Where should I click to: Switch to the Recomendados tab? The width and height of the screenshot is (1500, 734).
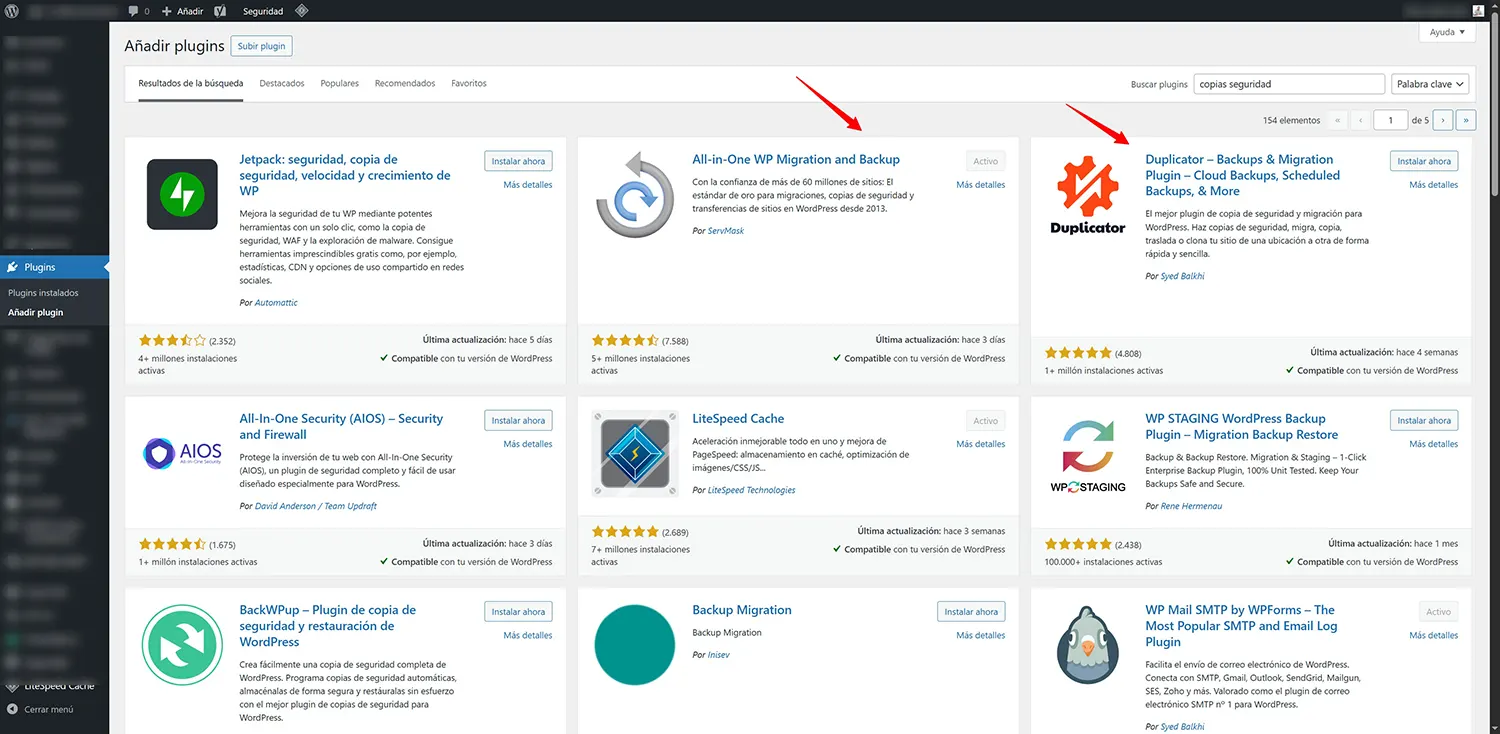[405, 83]
